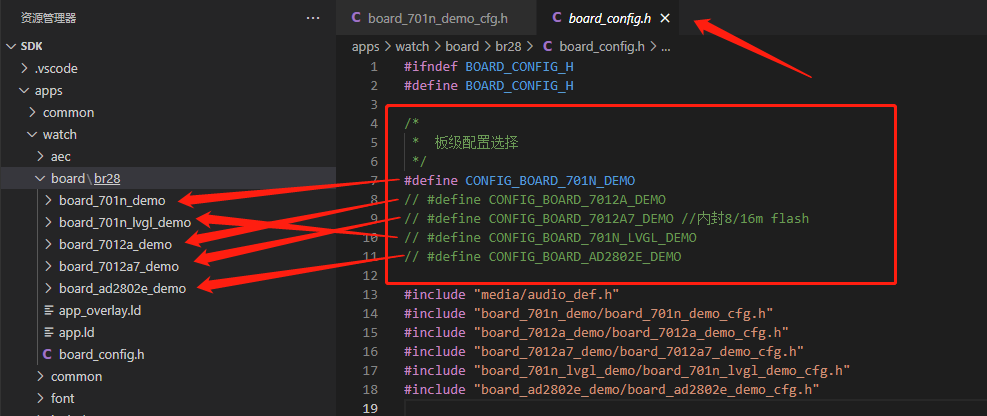Image resolution: width=987 pixels, height=416 pixels.
Task: Collapse the SDK root folder
Action: (x=11, y=47)
